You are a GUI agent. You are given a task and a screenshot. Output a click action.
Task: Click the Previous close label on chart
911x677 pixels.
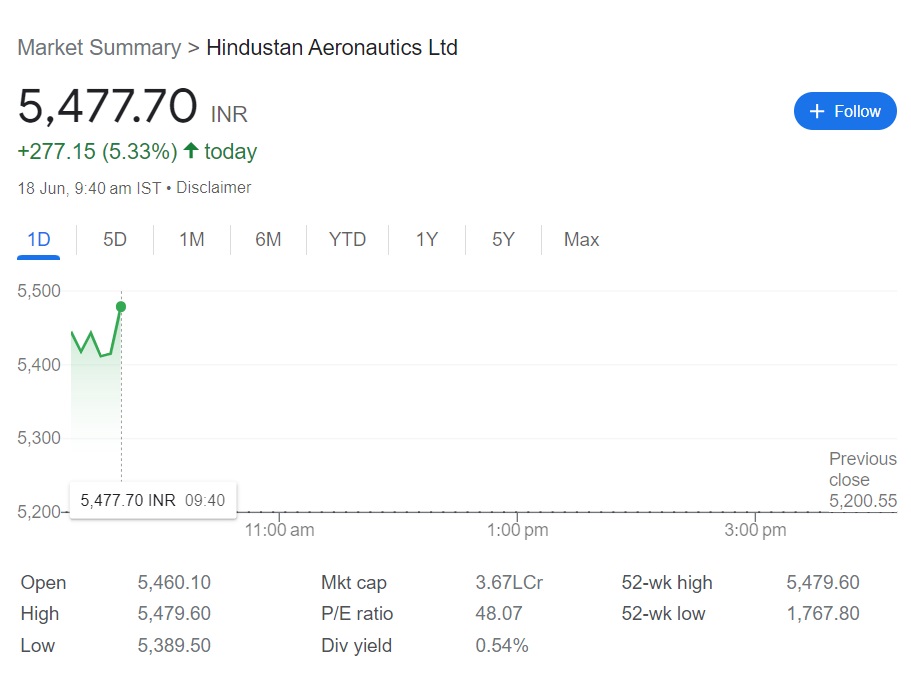pyautogui.click(x=862, y=469)
